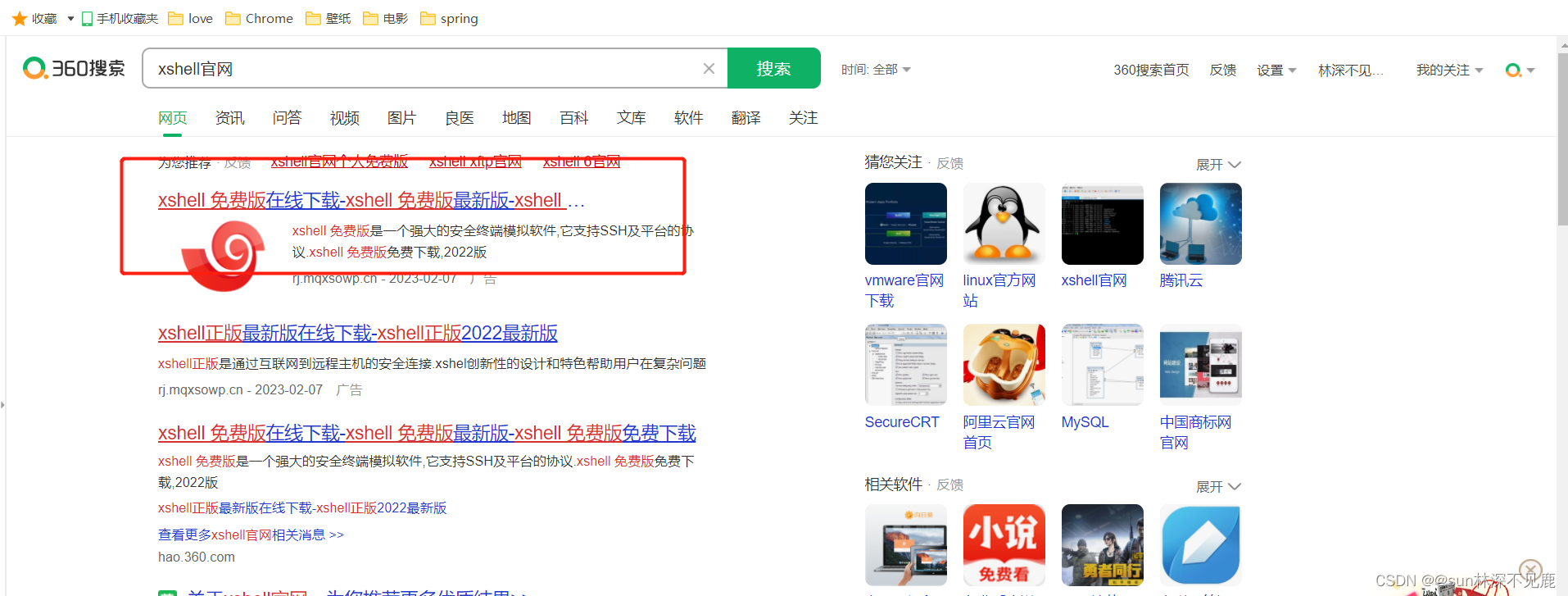The image size is (1568, 596).
Task: Click vmware官网下载 text link
Action: point(904,290)
